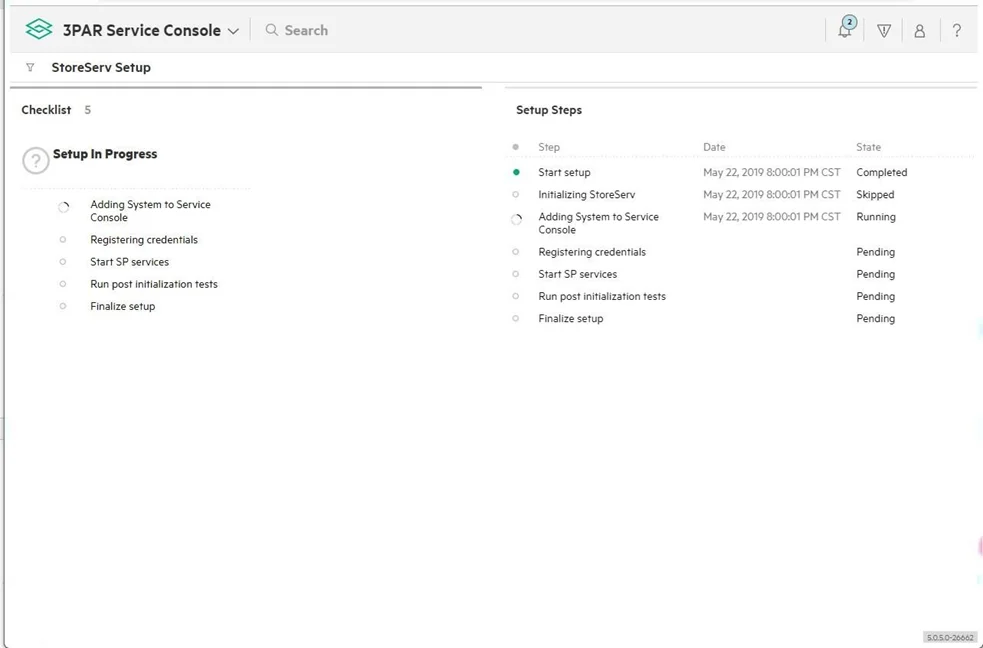The image size is (983, 648).
Task: Click the State column header
Action: pos(868,147)
